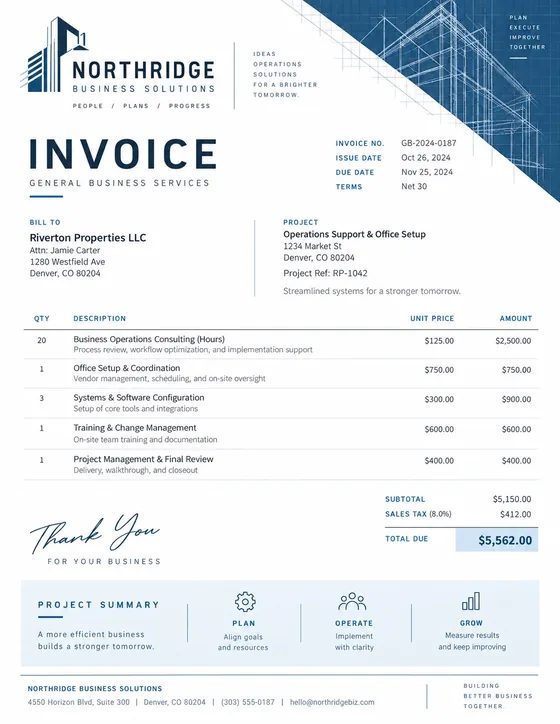Select the $400.00 amount for Project Management
The image size is (560, 724).
click(516, 461)
